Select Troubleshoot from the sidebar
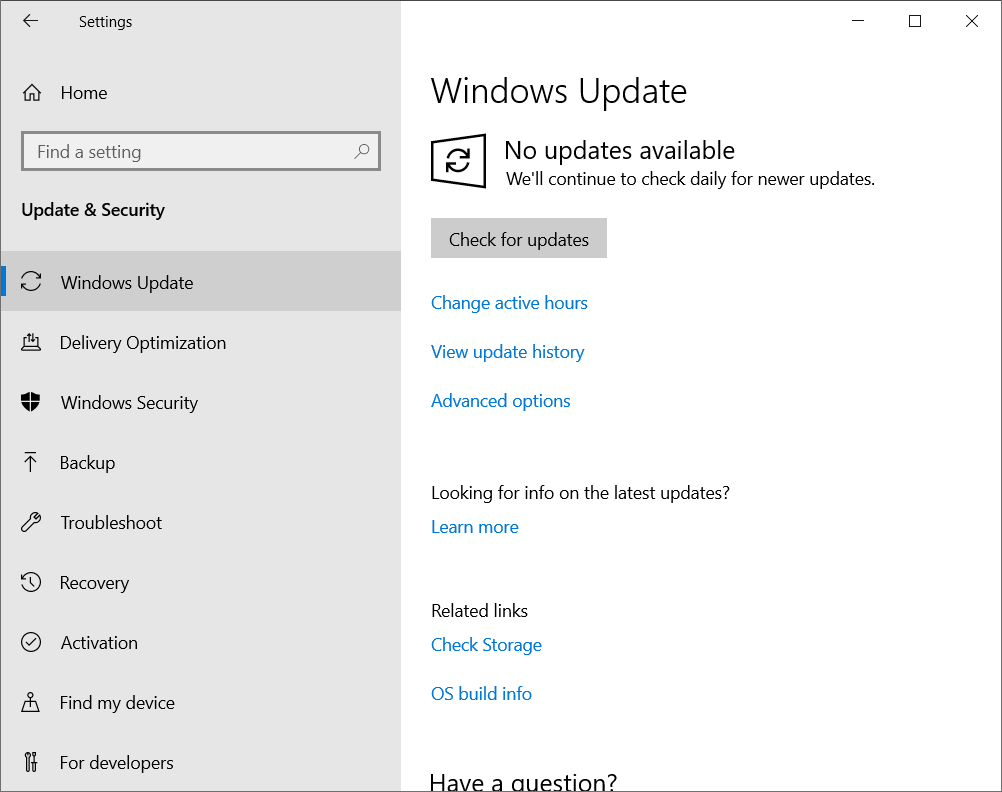 tap(201, 522)
